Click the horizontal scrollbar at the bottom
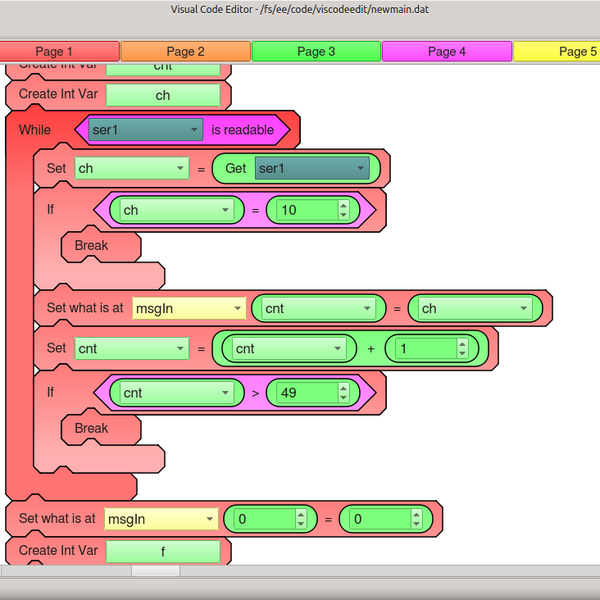The width and height of the screenshot is (600, 600). point(154,571)
